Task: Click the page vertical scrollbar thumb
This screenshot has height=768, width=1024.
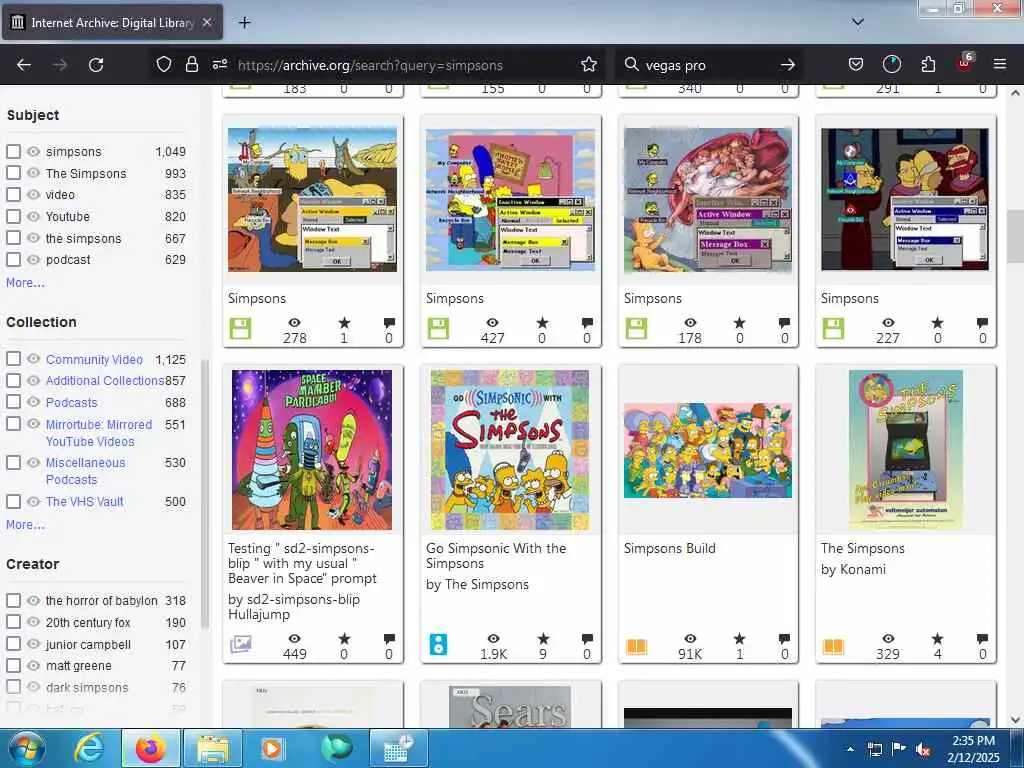Action: pyautogui.click(x=1015, y=236)
